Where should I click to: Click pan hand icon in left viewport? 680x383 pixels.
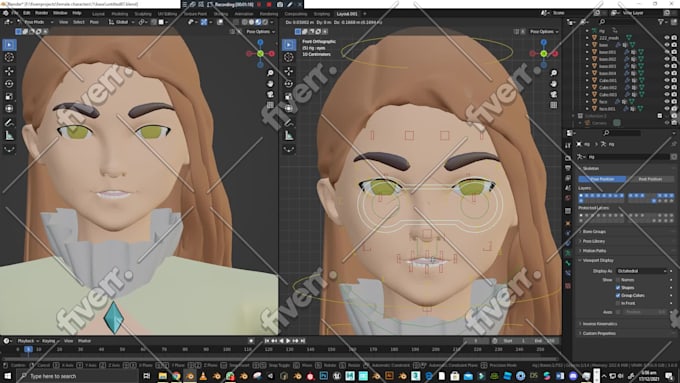(x=270, y=83)
